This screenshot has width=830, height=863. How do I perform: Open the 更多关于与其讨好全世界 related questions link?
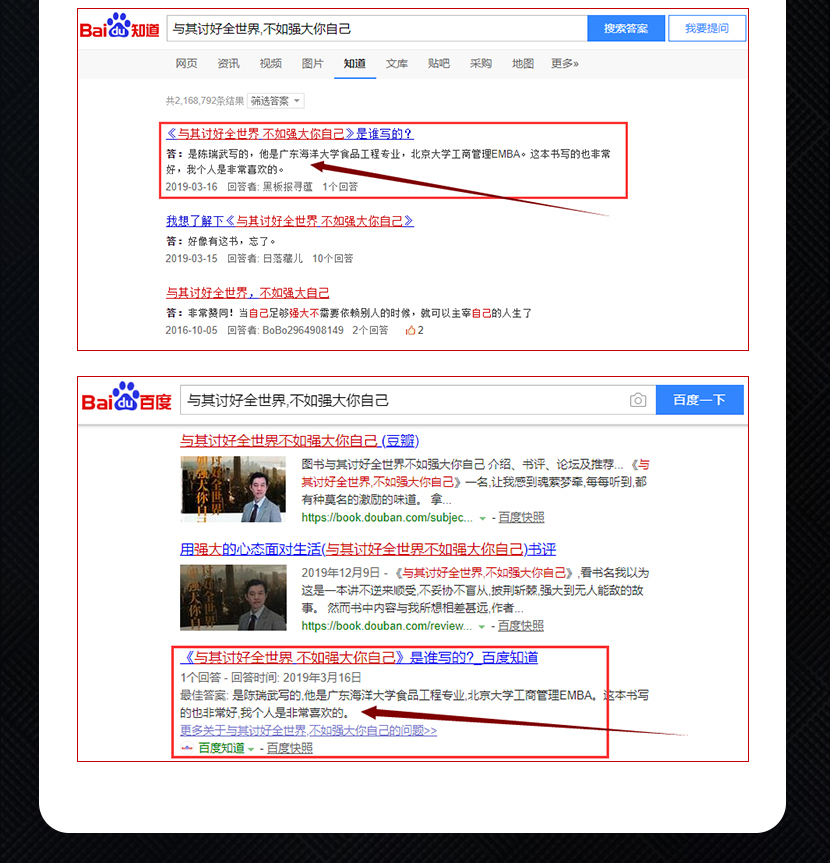(308, 731)
